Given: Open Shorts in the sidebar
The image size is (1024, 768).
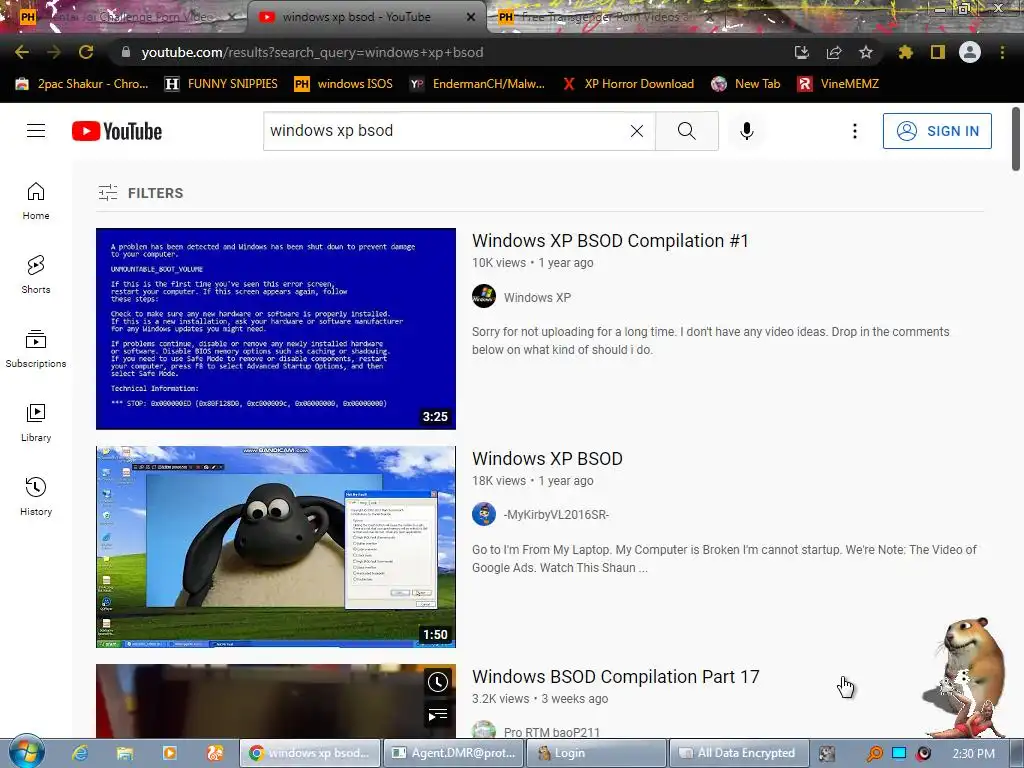Looking at the screenshot, I should [36, 275].
